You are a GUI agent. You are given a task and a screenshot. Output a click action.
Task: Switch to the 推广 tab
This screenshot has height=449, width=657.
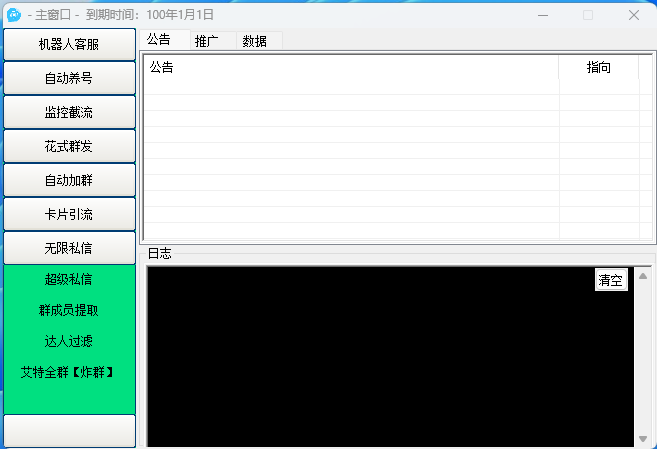pyautogui.click(x=207, y=41)
